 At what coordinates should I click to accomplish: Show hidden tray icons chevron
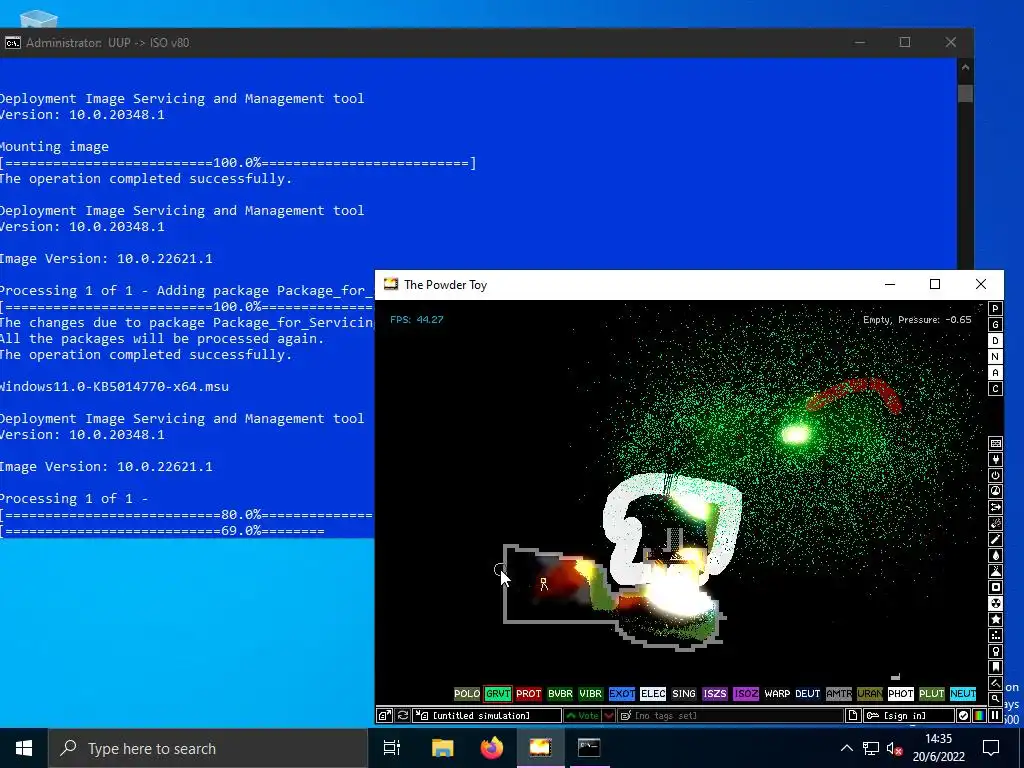tap(846, 748)
